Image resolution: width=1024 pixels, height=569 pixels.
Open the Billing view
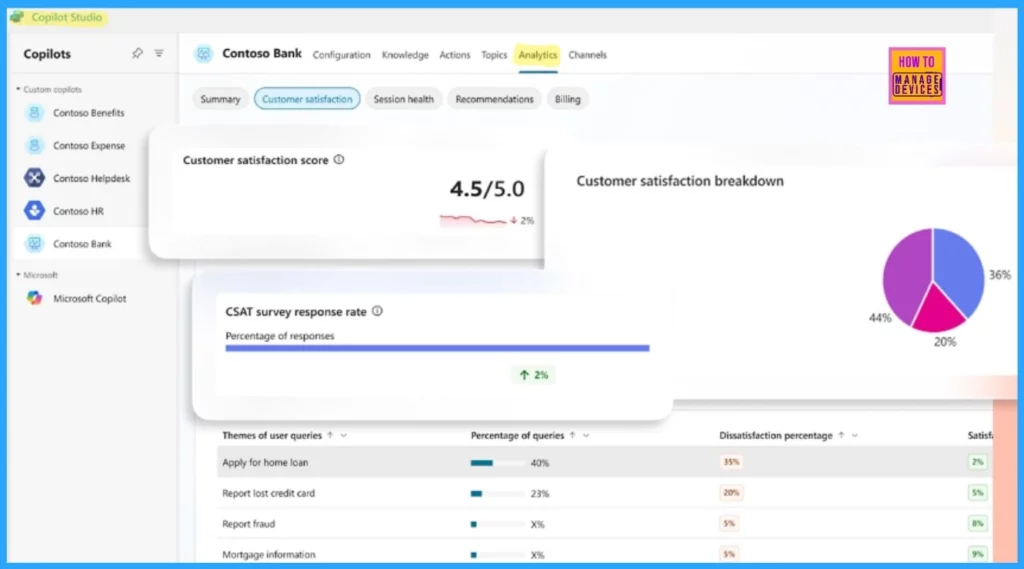click(568, 99)
